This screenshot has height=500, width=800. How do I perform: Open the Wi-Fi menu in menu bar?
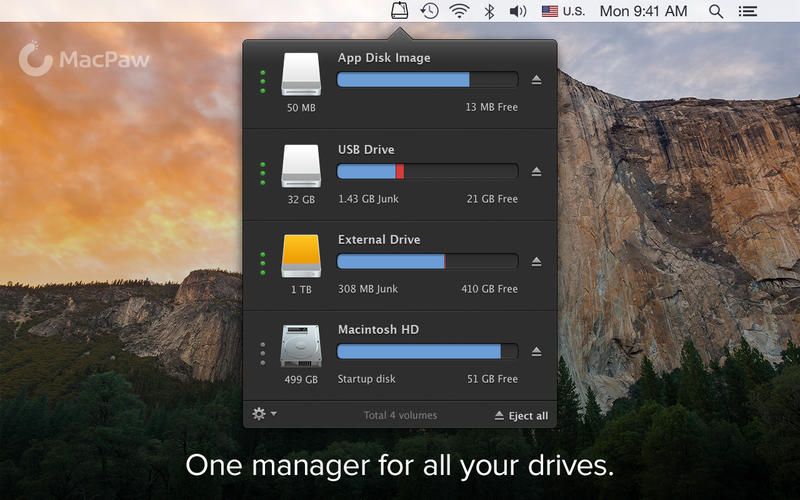point(459,11)
